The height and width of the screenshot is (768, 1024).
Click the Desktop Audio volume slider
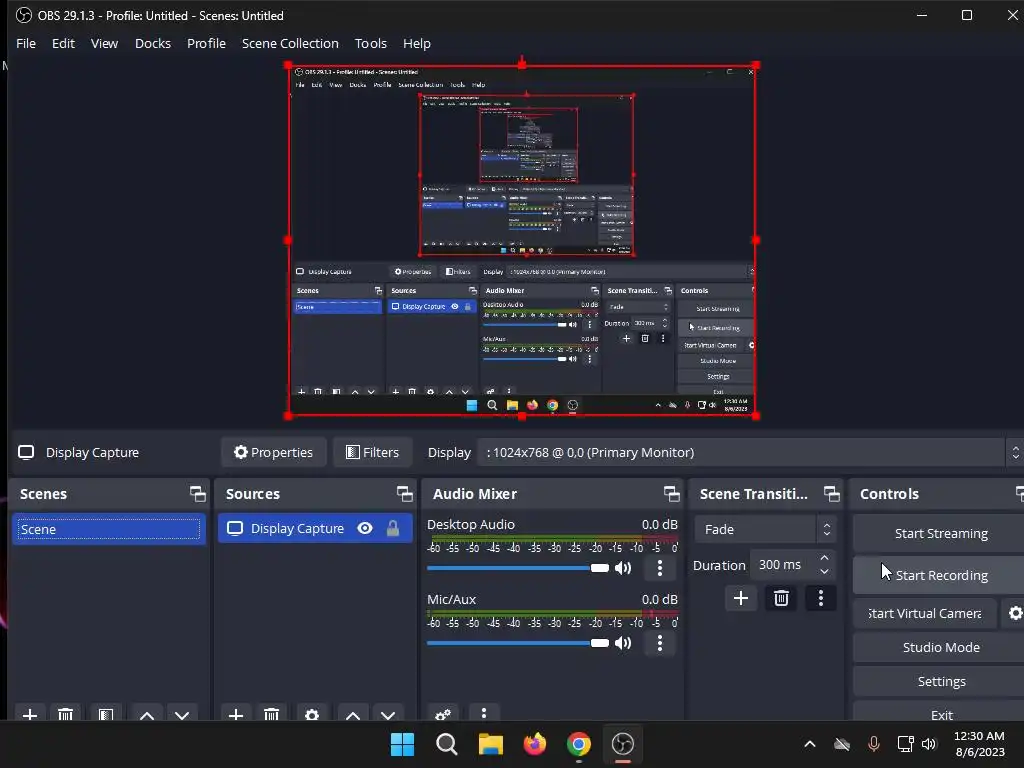(x=518, y=568)
